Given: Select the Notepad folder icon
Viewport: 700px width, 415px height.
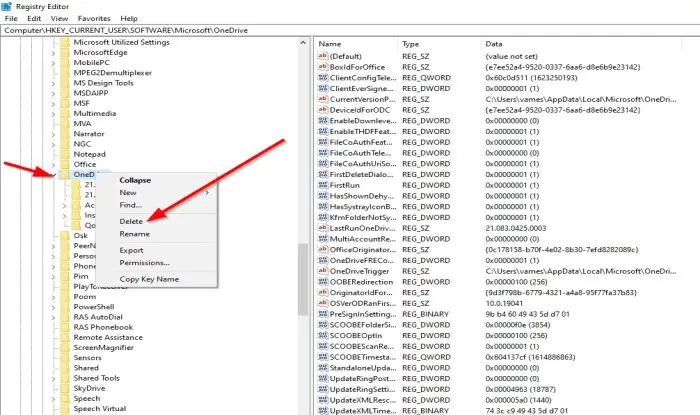Looking at the screenshot, I should click(65, 154).
